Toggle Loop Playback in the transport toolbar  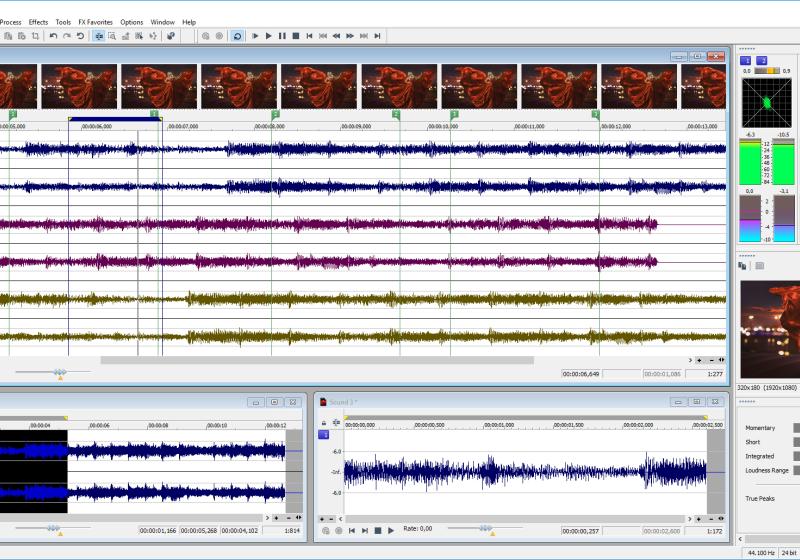pos(237,36)
